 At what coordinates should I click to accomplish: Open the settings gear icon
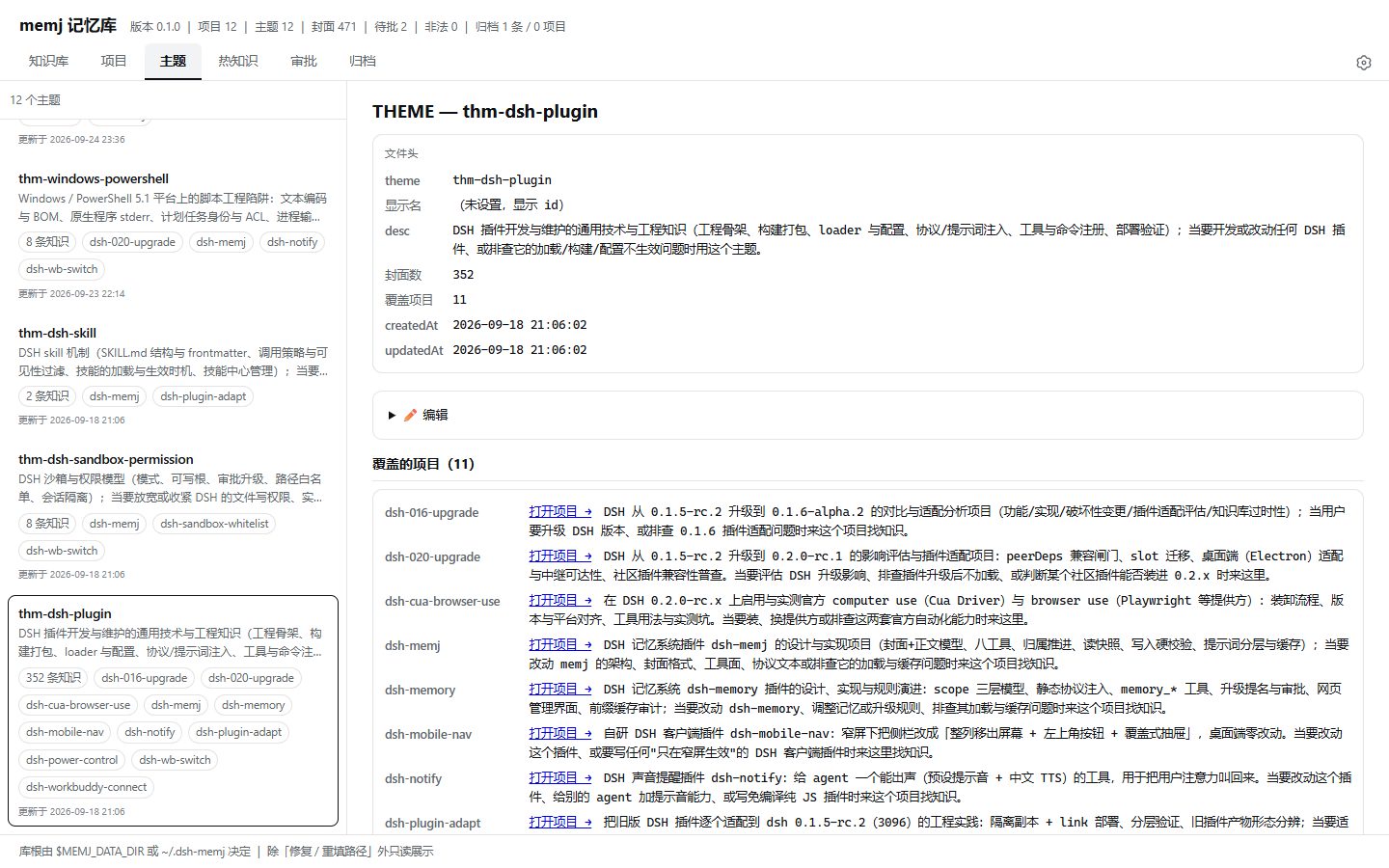[x=1363, y=63]
